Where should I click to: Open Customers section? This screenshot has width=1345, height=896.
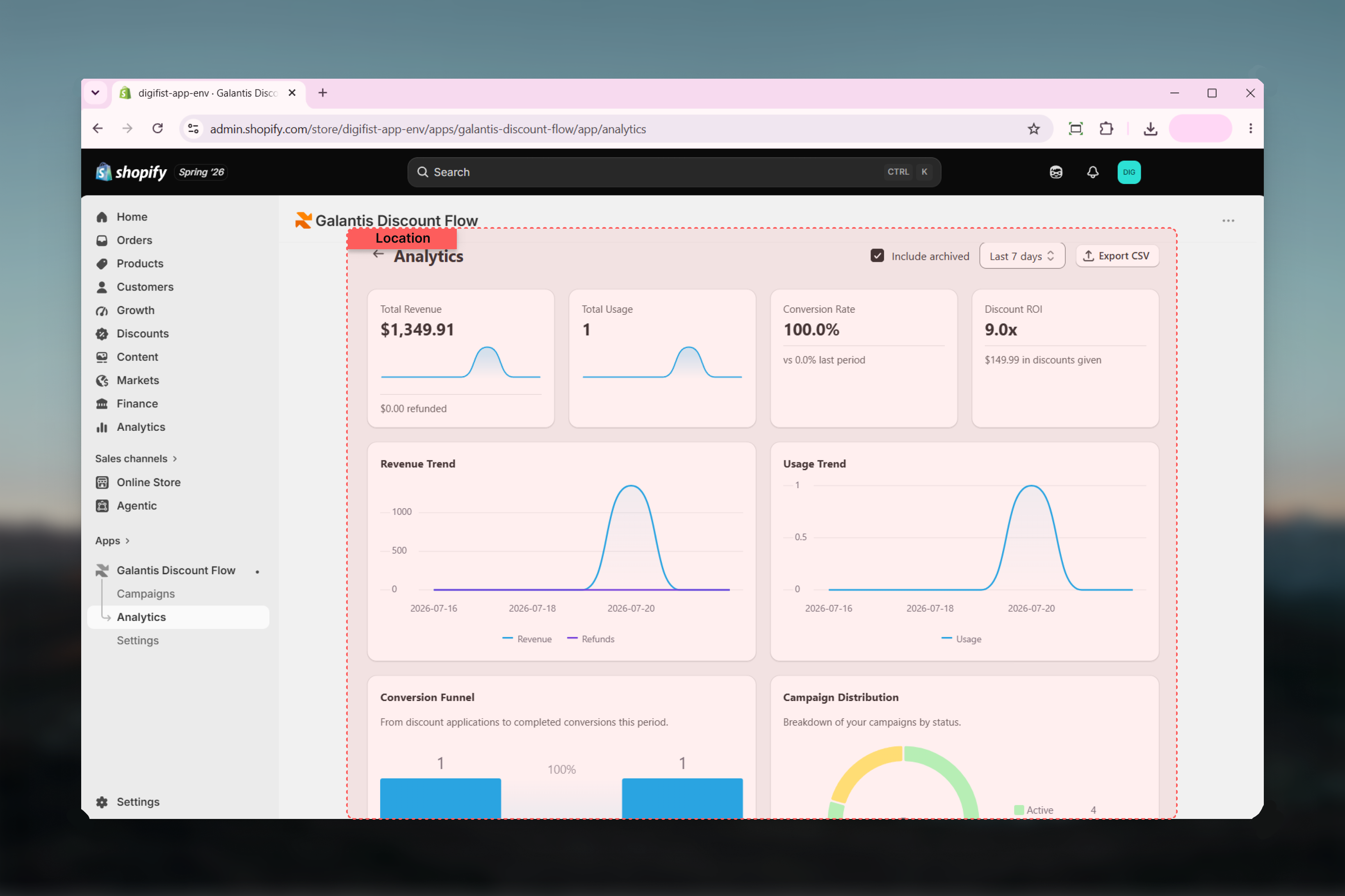click(x=145, y=287)
